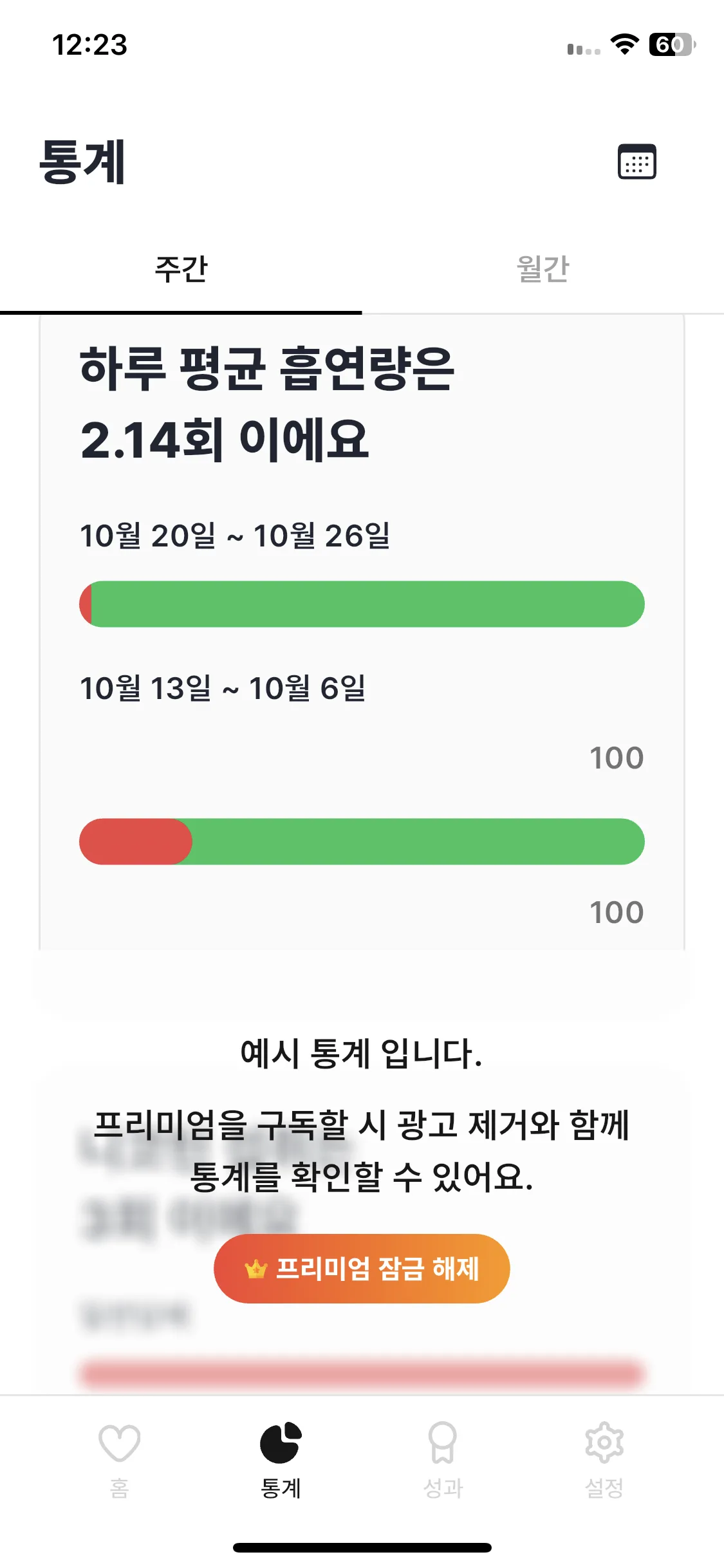The width and height of the screenshot is (724, 1568).
Task: Tap the 통계 page title
Action: pos(82,162)
